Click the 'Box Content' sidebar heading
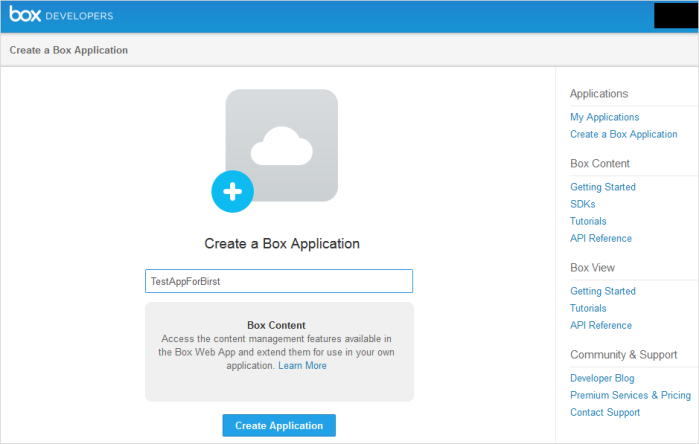699x444 pixels. point(600,164)
